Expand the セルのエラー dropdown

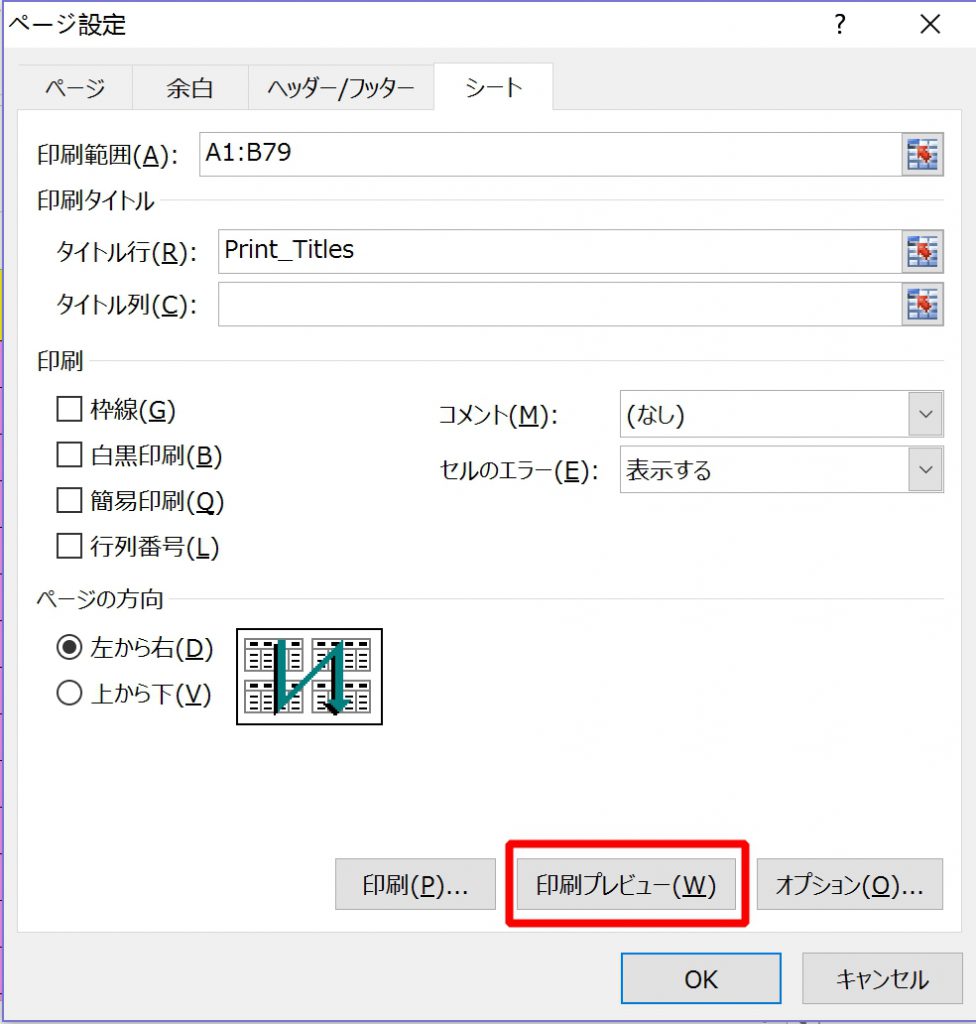tap(925, 470)
